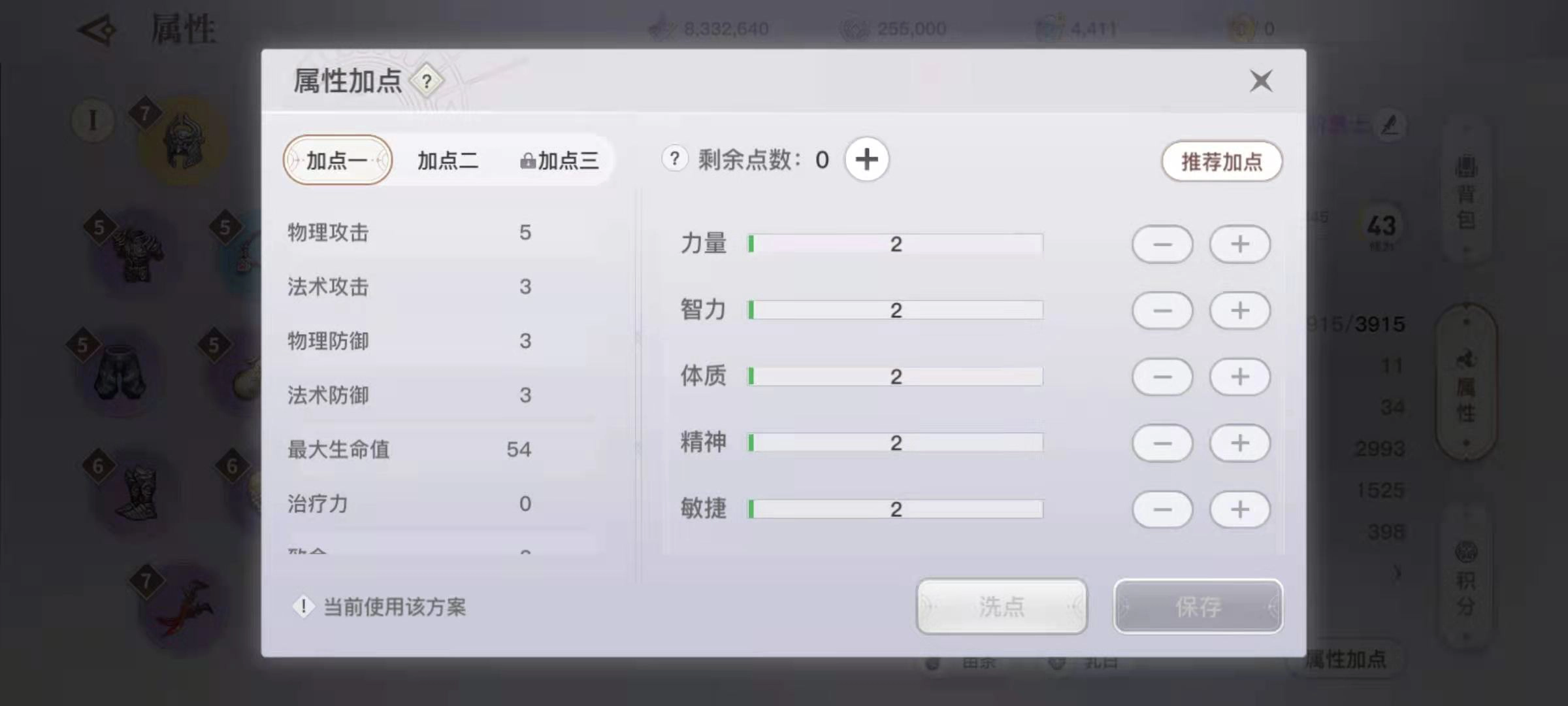Screen dimensions: 1568x706
Task: Click the 最大生命值 stat row
Action: (409, 450)
